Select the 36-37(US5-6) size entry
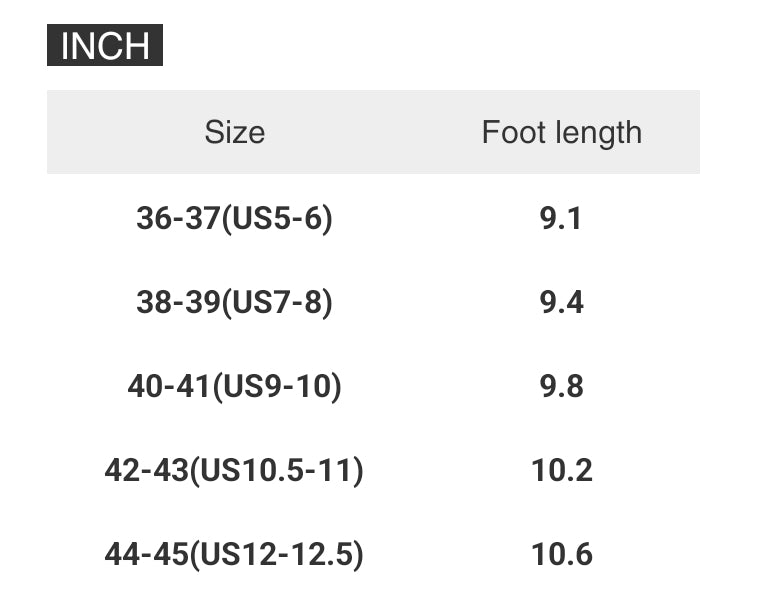The image size is (761, 606). [x=234, y=218]
